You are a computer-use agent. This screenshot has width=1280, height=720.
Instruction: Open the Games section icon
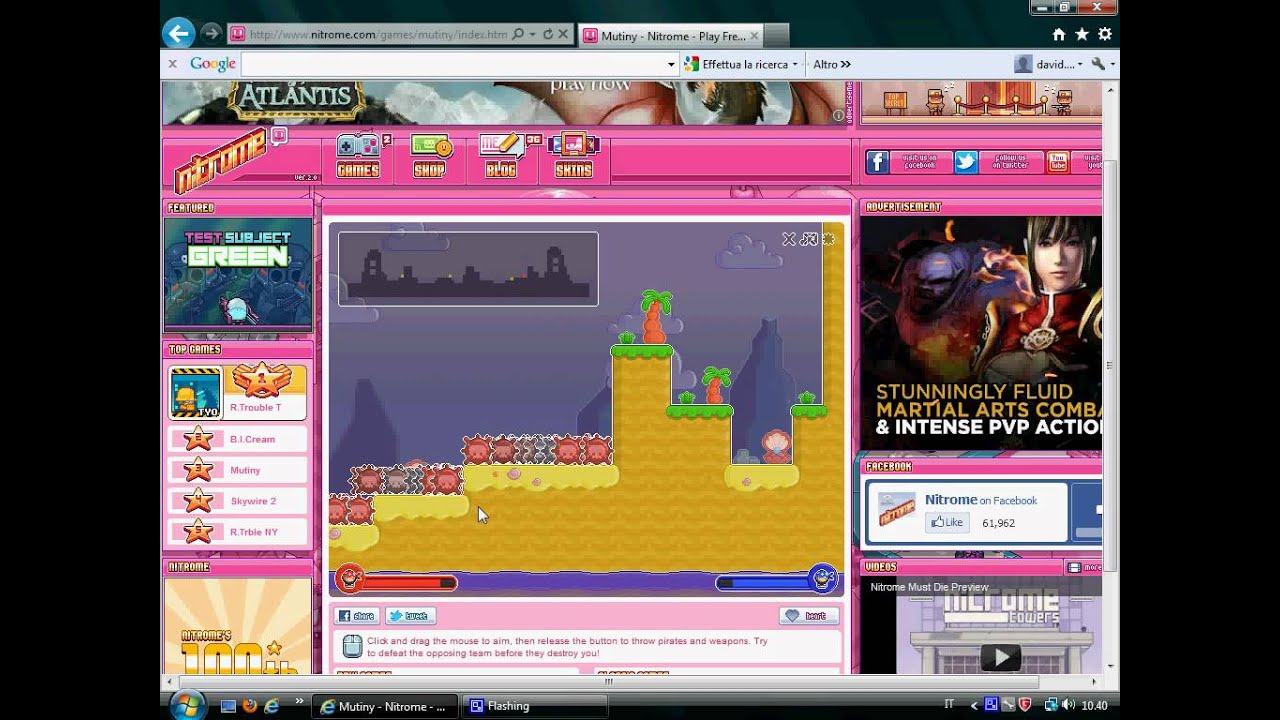(358, 156)
